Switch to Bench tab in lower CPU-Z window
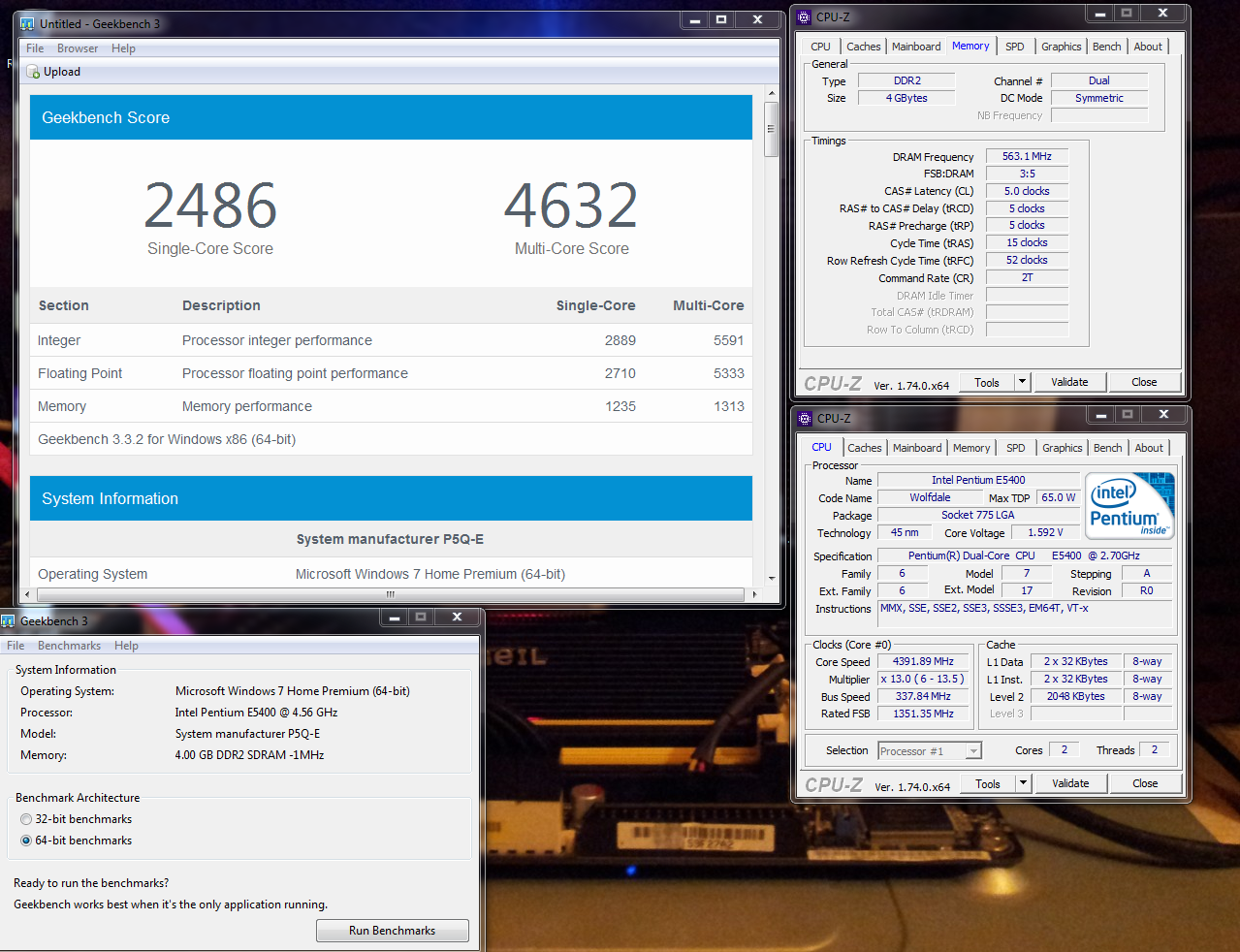Screen dimensions: 1240x952 click(1108, 448)
